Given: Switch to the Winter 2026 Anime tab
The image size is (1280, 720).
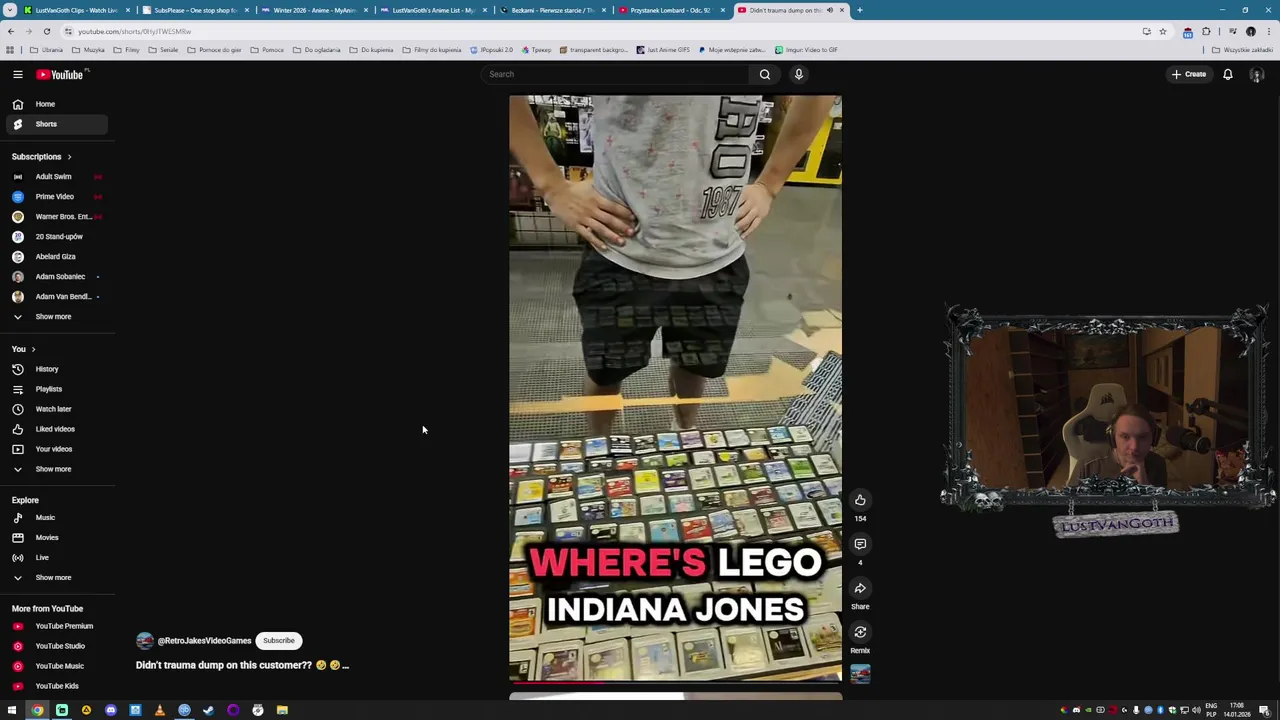Looking at the screenshot, I should tap(314, 10).
